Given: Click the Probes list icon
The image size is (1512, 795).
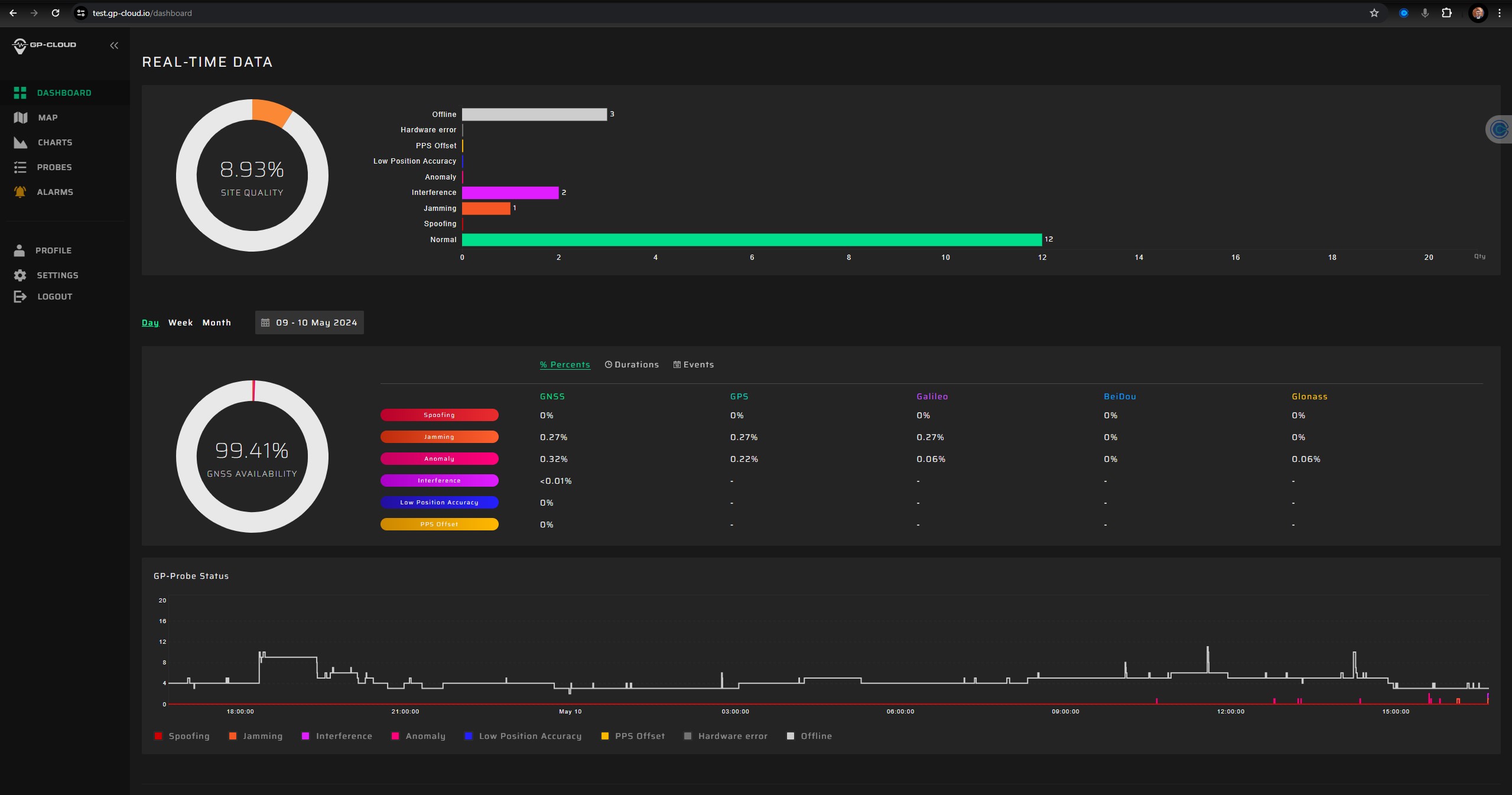Looking at the screenshot, I should [20, 167].
